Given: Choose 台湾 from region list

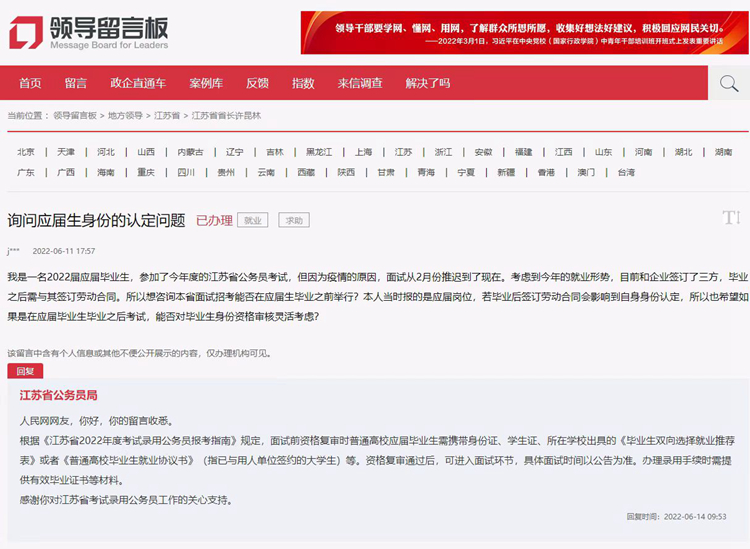Looking at the screenshot, I should 626,172.
